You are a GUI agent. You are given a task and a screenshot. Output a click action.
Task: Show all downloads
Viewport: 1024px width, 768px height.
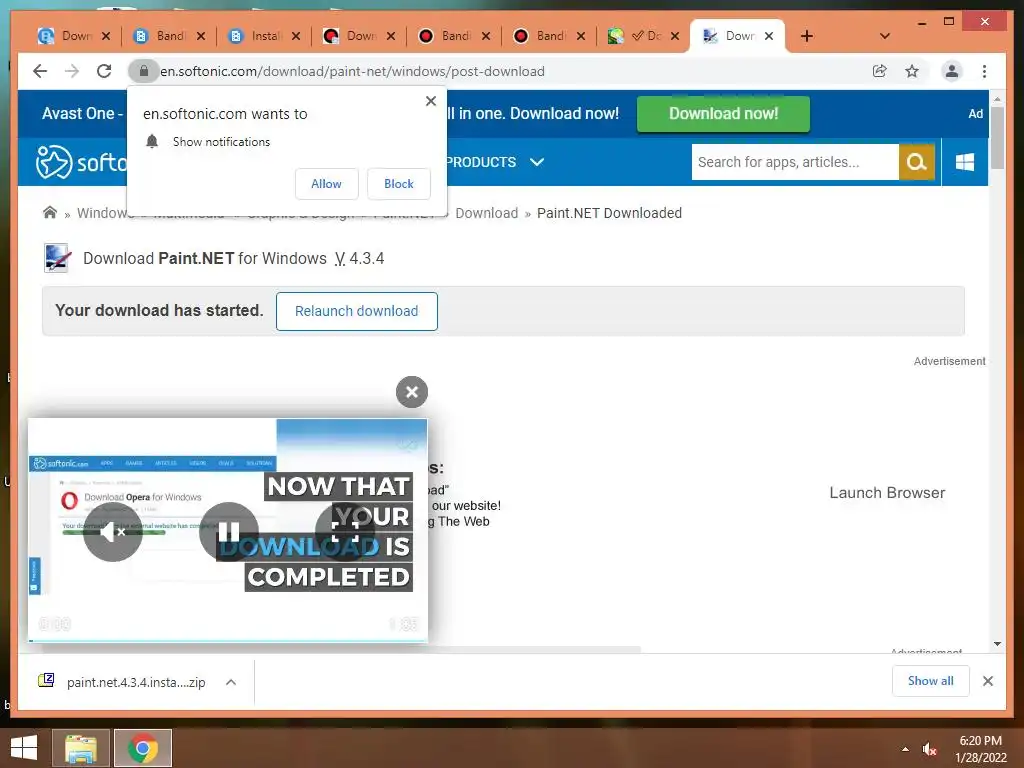[x=930, y=681]
